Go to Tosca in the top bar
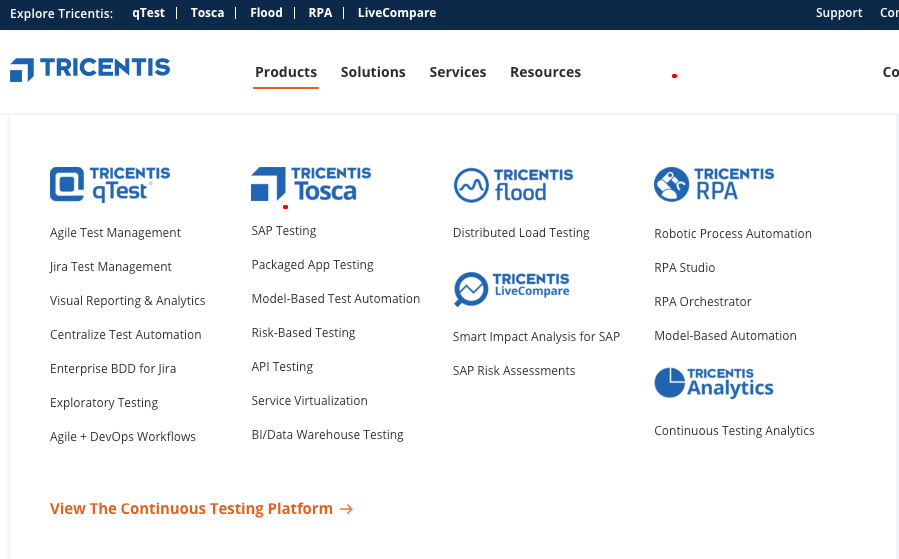Screen dimensions: 899x559 click(x=207, y=13)
